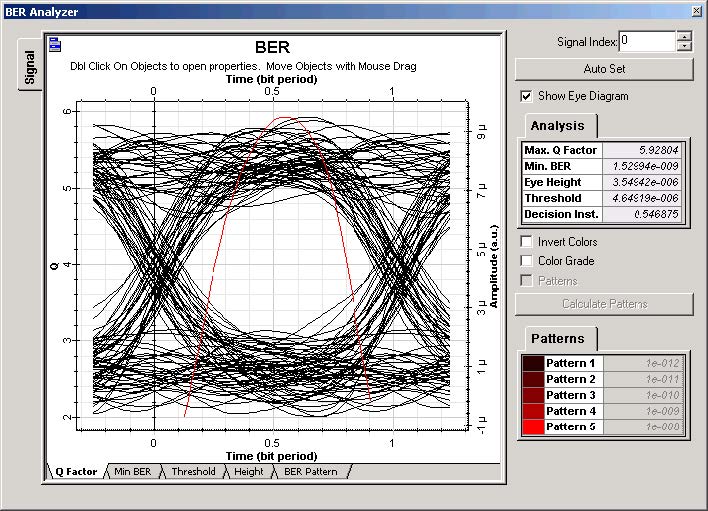Viewport: 708px width, 511px height.
Task: Click the Calculate Patterns button
Action: point(604,304)
